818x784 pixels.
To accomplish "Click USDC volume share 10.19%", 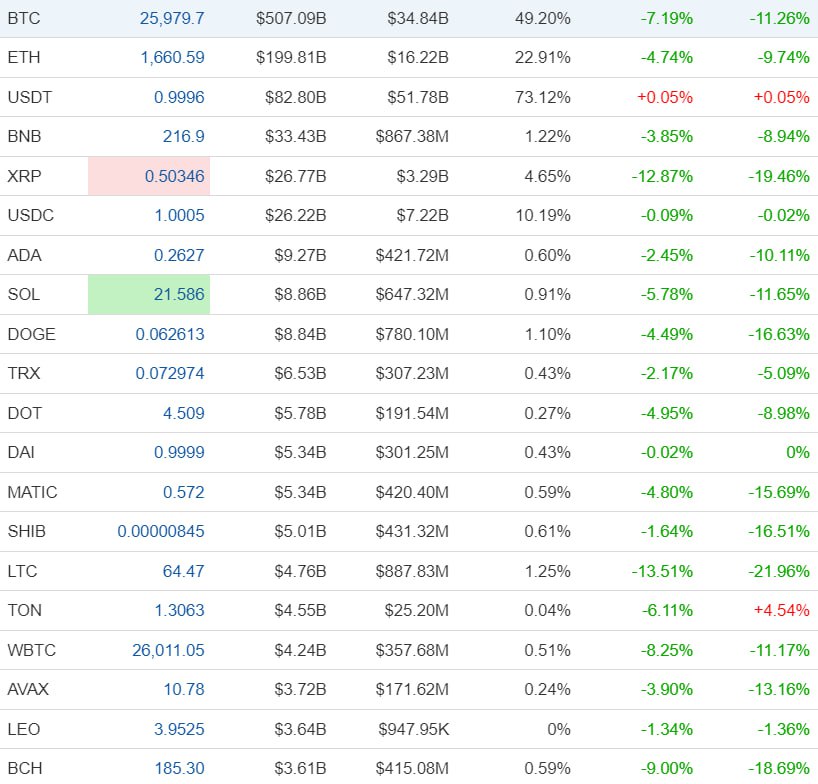I will pos(543,215).
